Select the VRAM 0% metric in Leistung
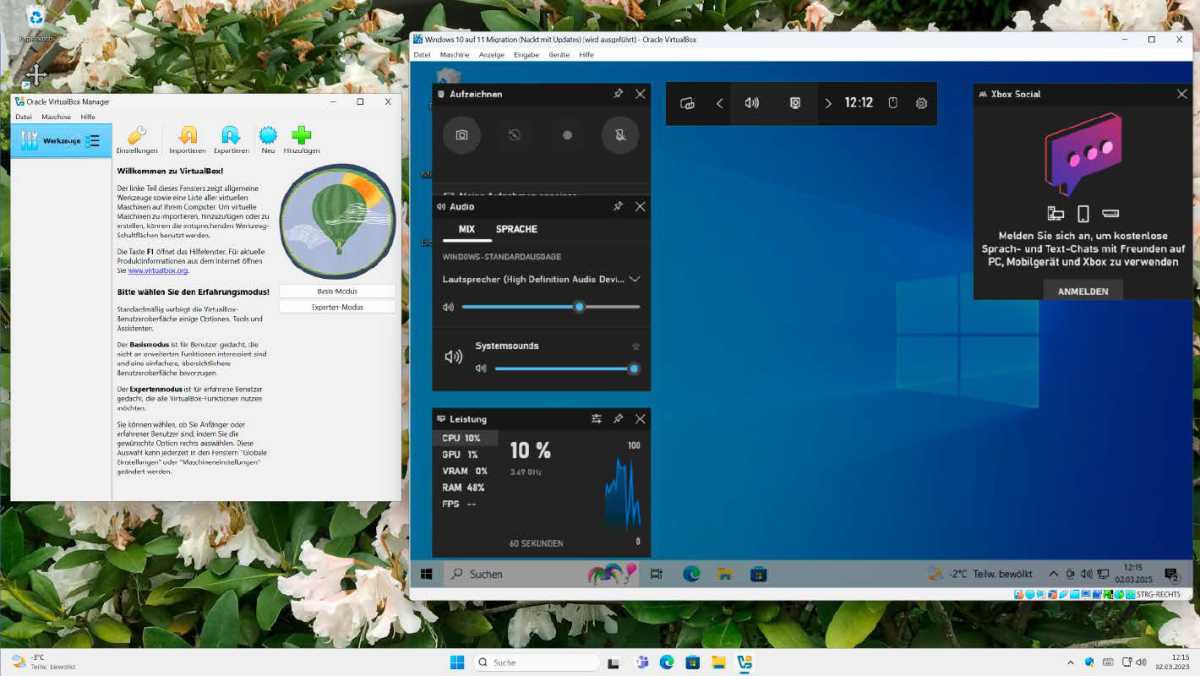Image resolution: width=1200 pixels, height=676 pixels. (464, 471)
